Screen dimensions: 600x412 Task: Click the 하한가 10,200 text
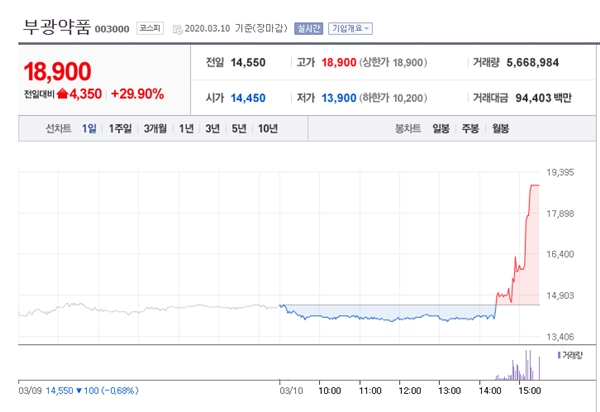click(393, 98)
